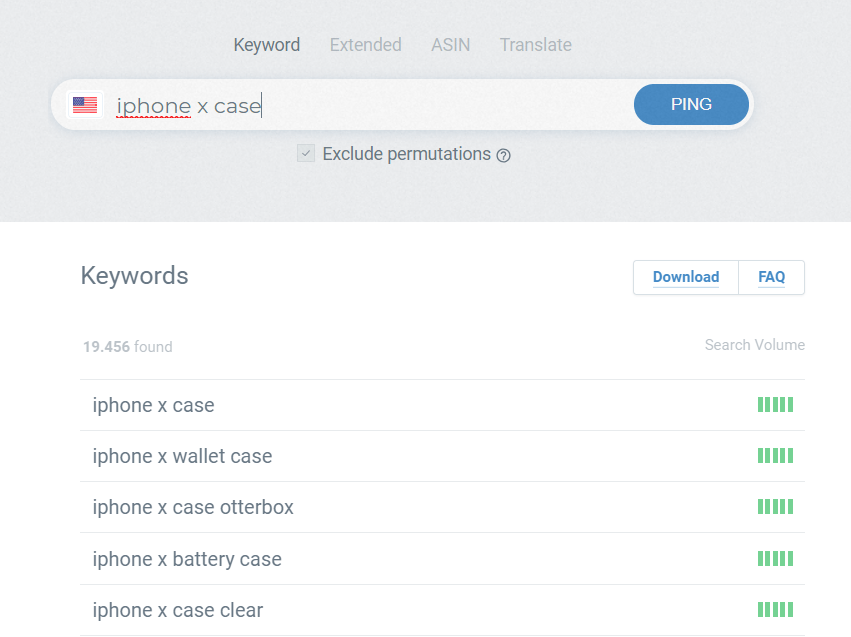Click search volume bars for iphone x case
851x637 pixels.
click(x=775, y=405)
